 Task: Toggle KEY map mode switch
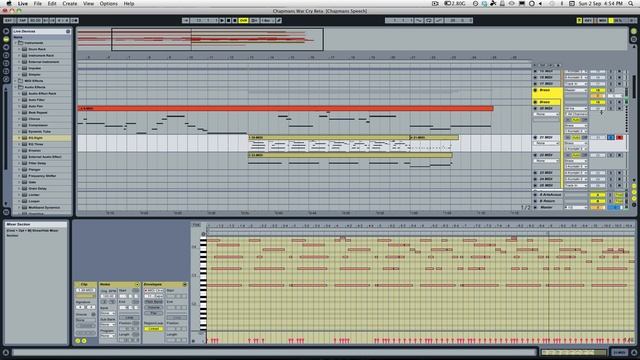[588, 20]
